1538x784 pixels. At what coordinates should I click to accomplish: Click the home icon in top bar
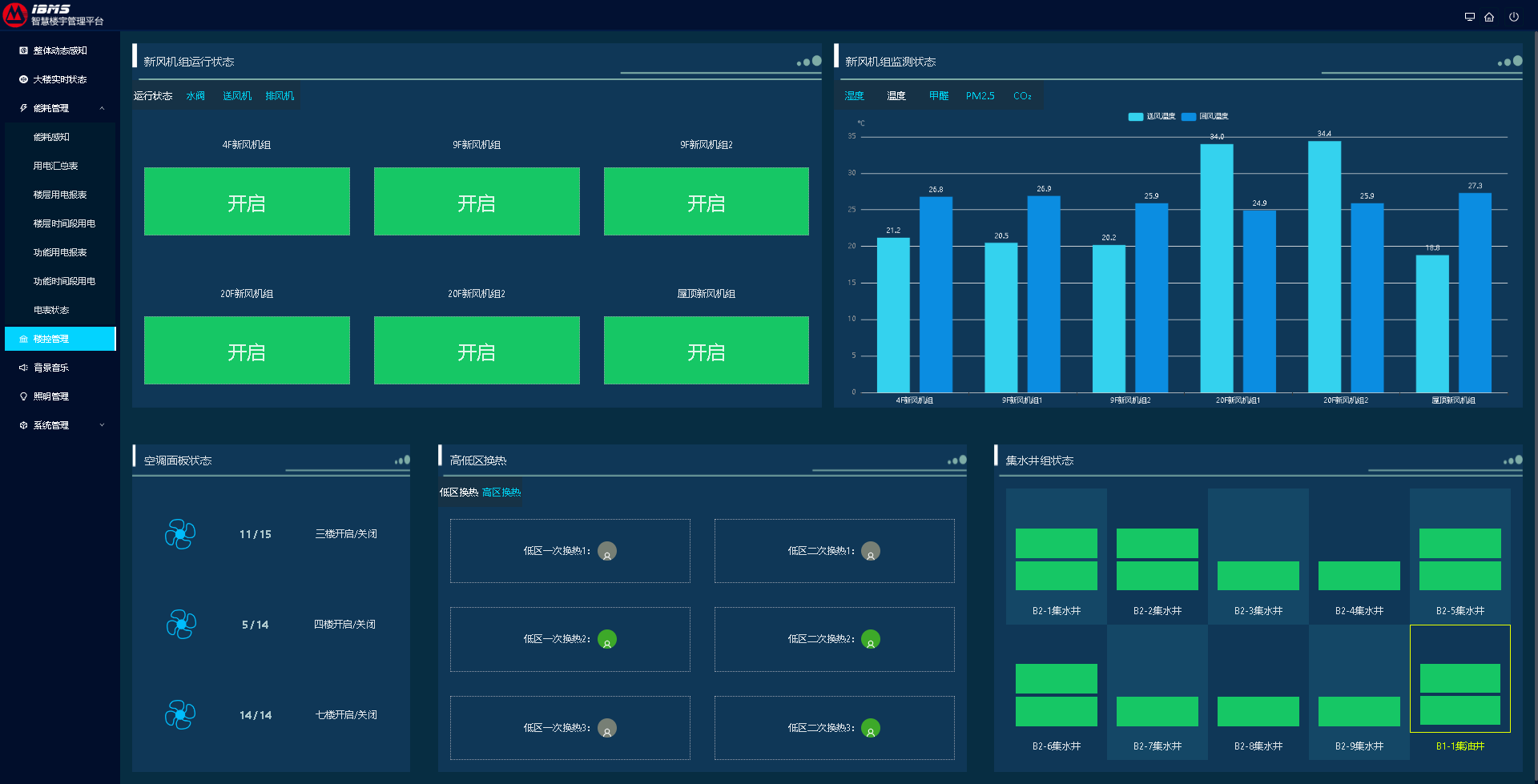(1489, 17)
